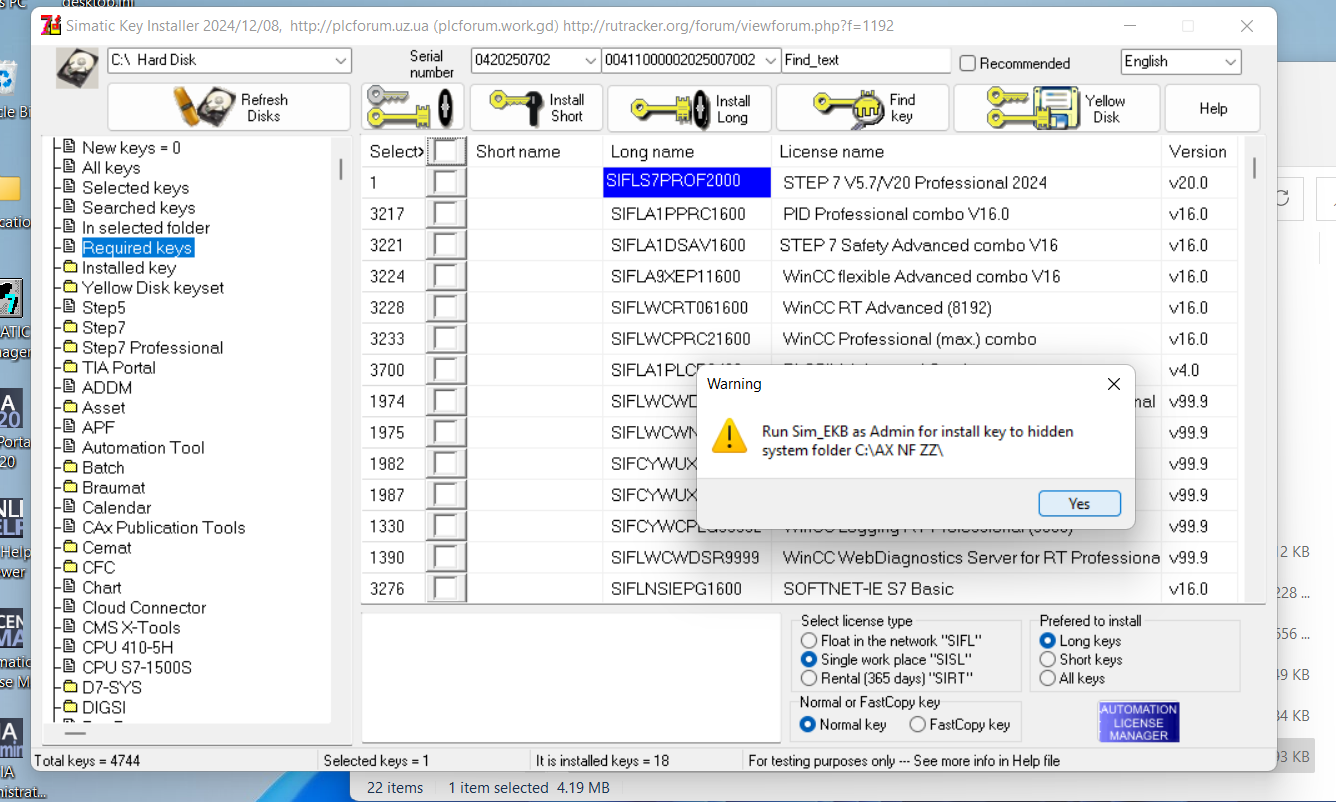1336x802 pixels.
Task: Open the DIGSI folder in the tree
Action: pyautogui.click(x=104, y=708)
